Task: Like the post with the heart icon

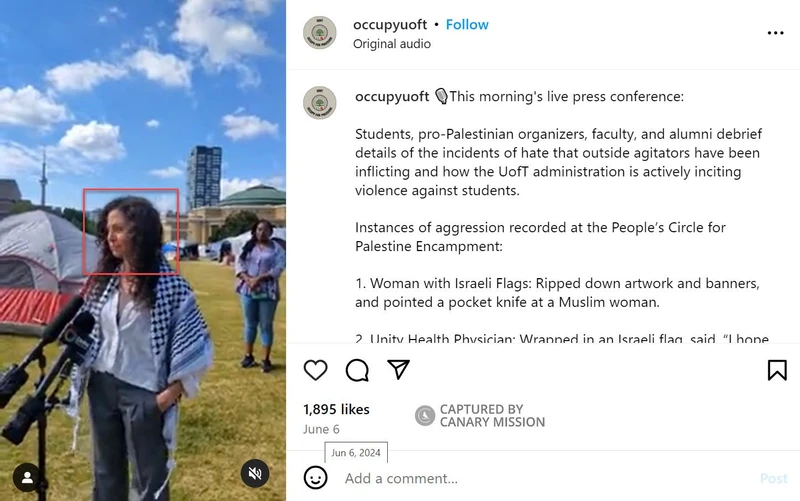Action: tap(315, 370)
